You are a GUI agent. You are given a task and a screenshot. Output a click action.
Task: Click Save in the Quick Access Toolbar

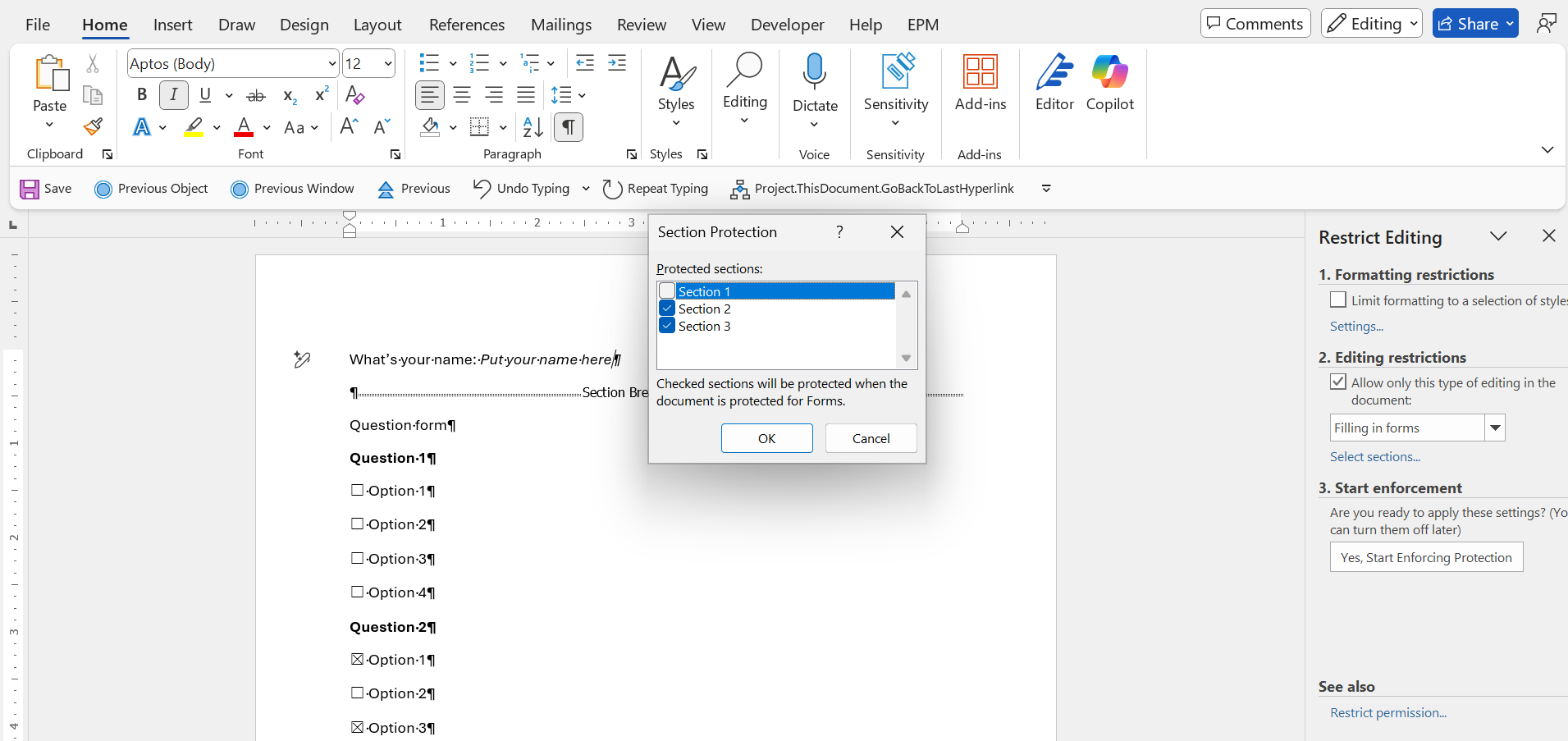(x=46, y=189)
